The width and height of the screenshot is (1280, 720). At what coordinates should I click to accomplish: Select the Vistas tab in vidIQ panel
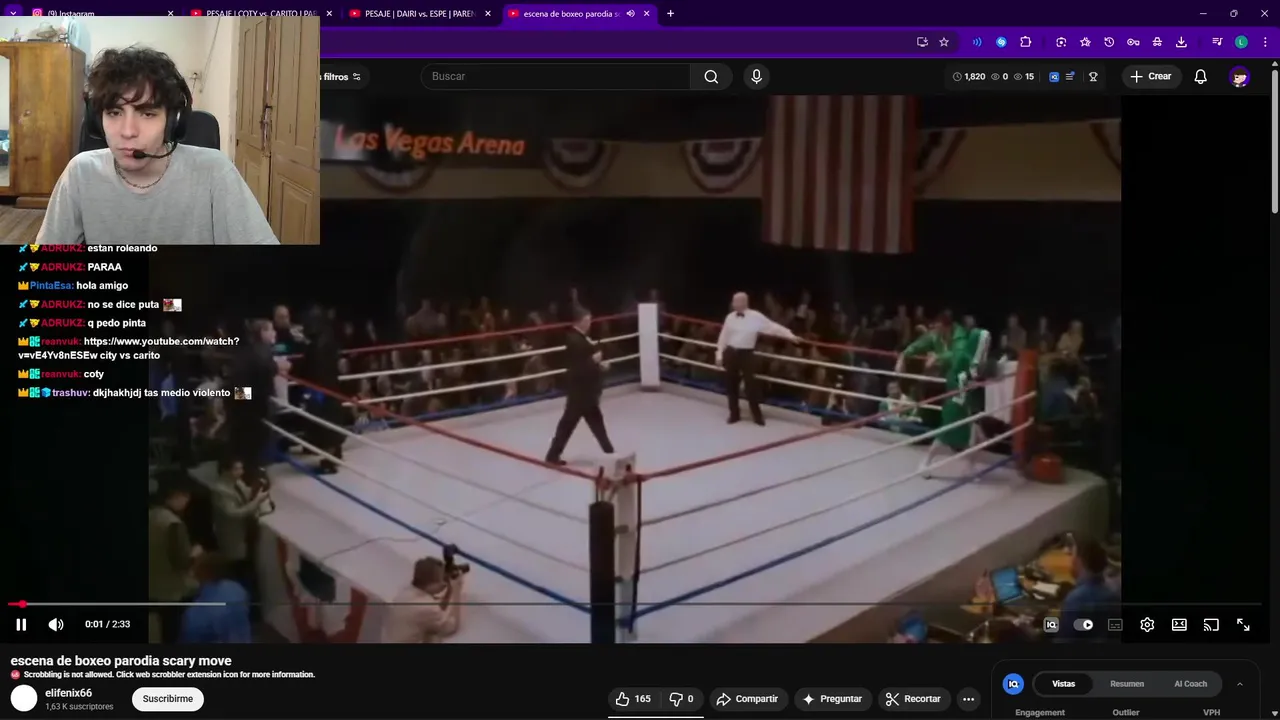(1063, 684)
